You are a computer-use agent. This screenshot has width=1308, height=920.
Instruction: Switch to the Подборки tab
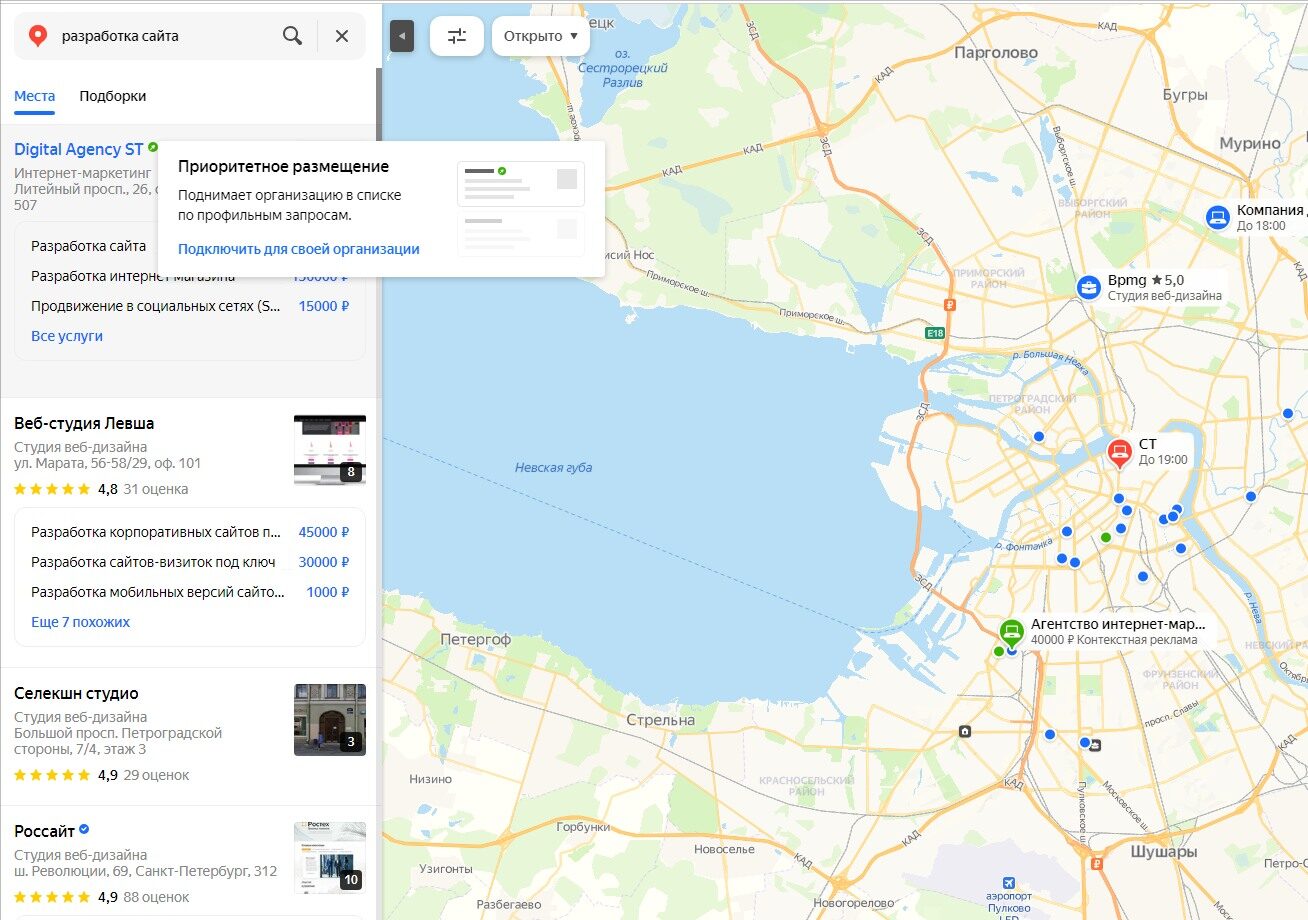(x=113, y=96)
